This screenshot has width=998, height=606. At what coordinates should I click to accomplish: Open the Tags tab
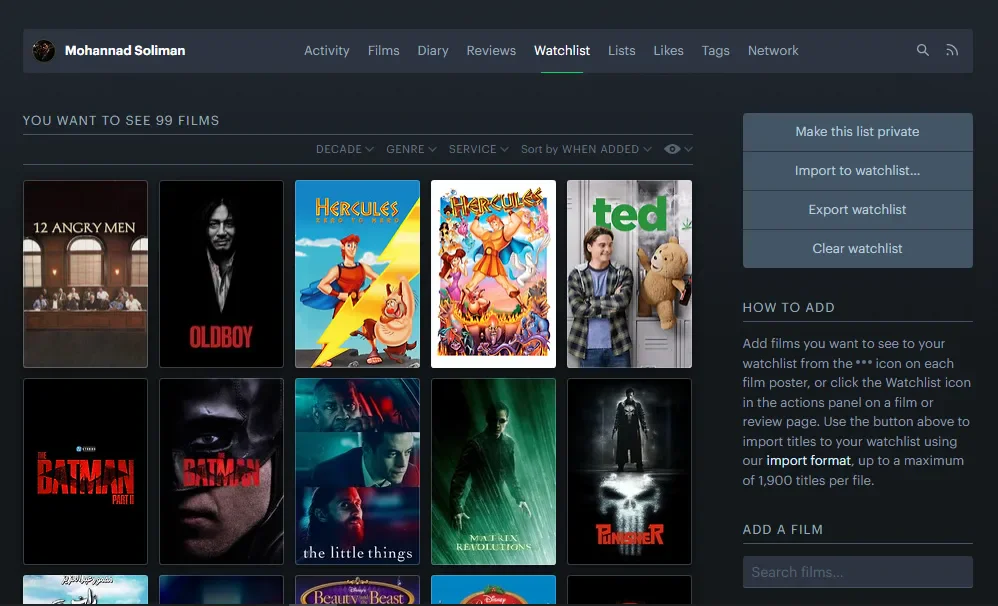tap(715, 50)
